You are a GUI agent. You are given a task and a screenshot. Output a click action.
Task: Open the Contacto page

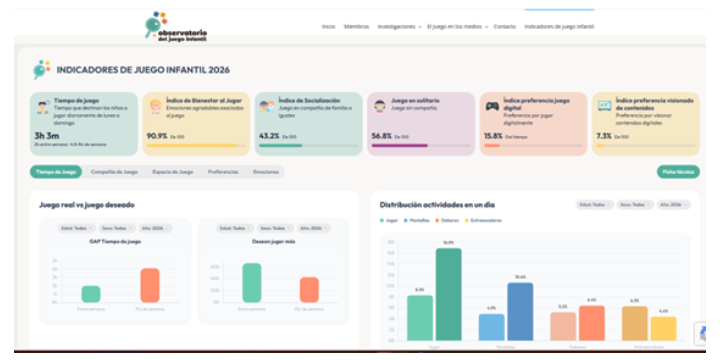pos(505,27)
